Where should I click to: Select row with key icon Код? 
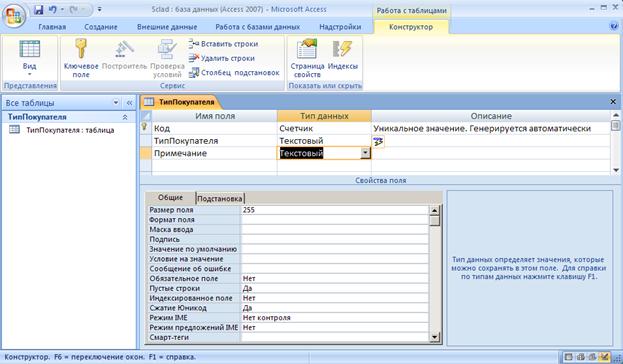pyautogui.click(x=145, y=128)
